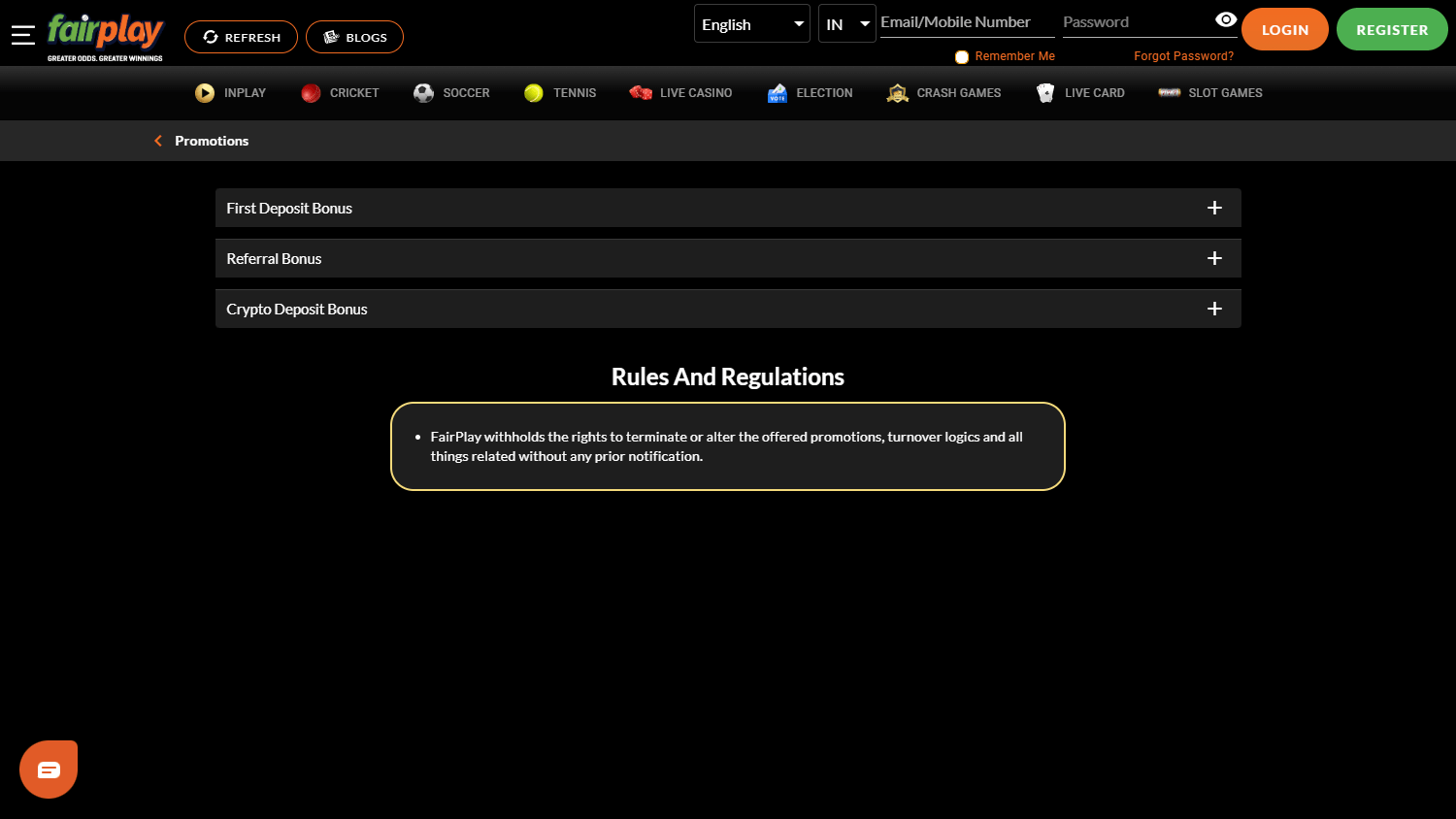Go to ELECTION section
The width and height of the screenshot is (1456, 819).
(x=824, y=93)
